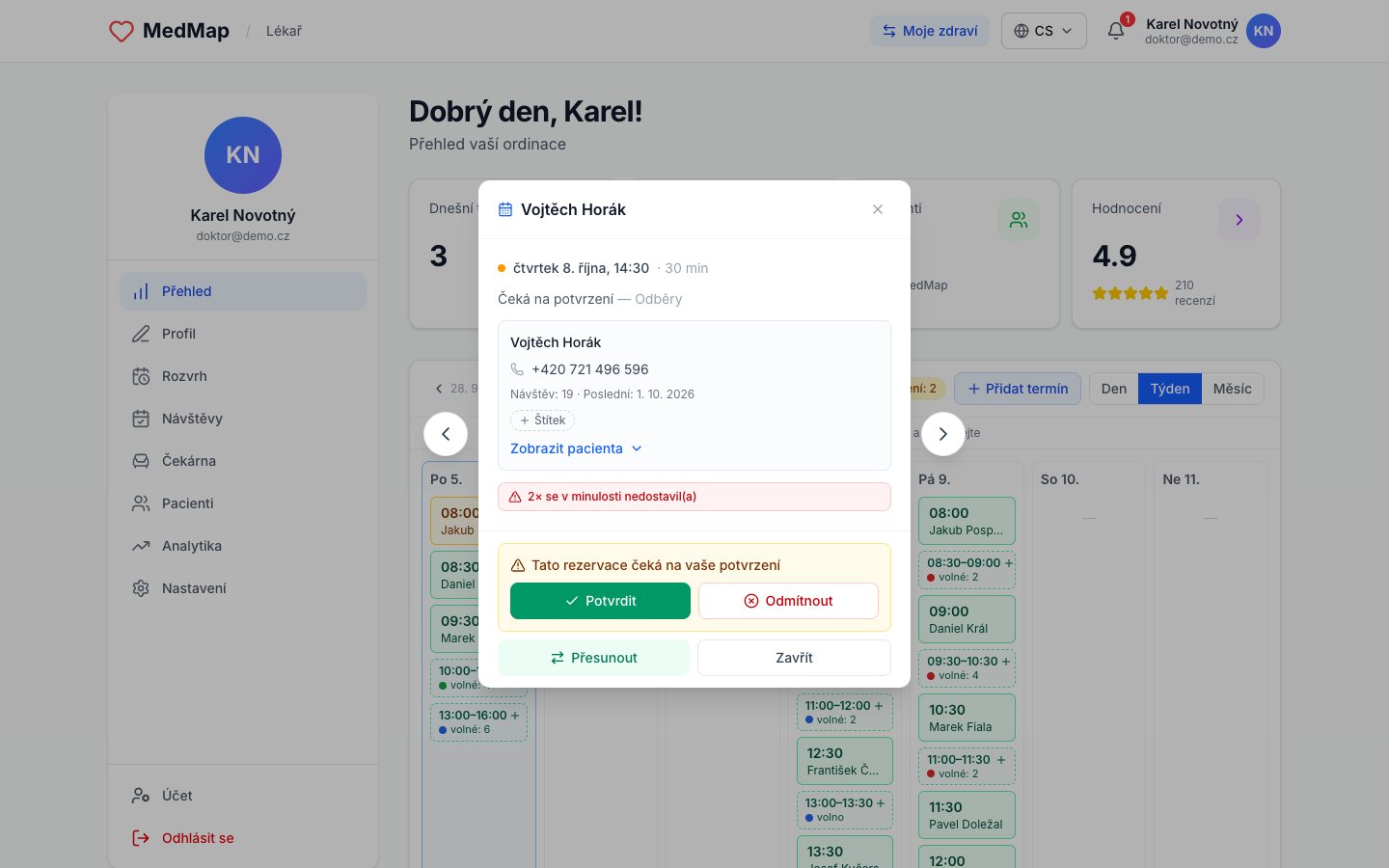The width and height of the screenshot is (1389, 868).
Task: Open Účet in sidebar
Action: (243, 796)
